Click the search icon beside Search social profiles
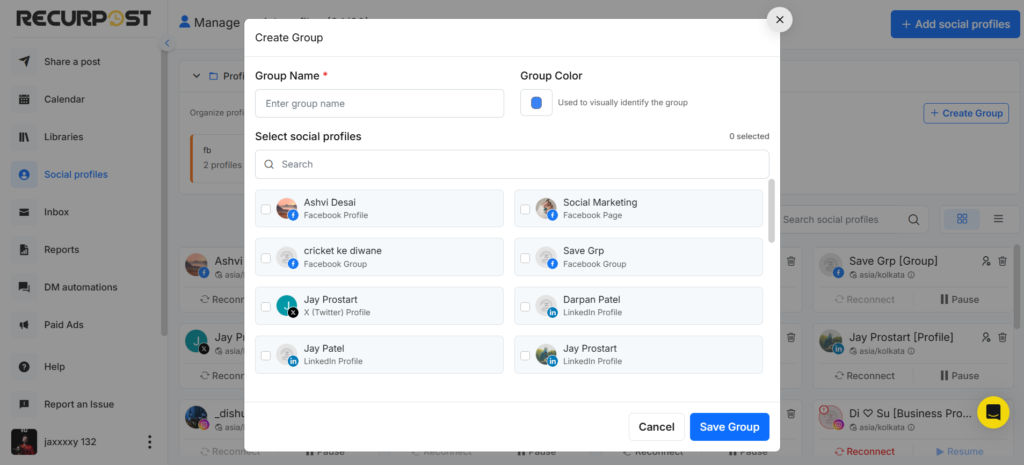 click(914, 219)
